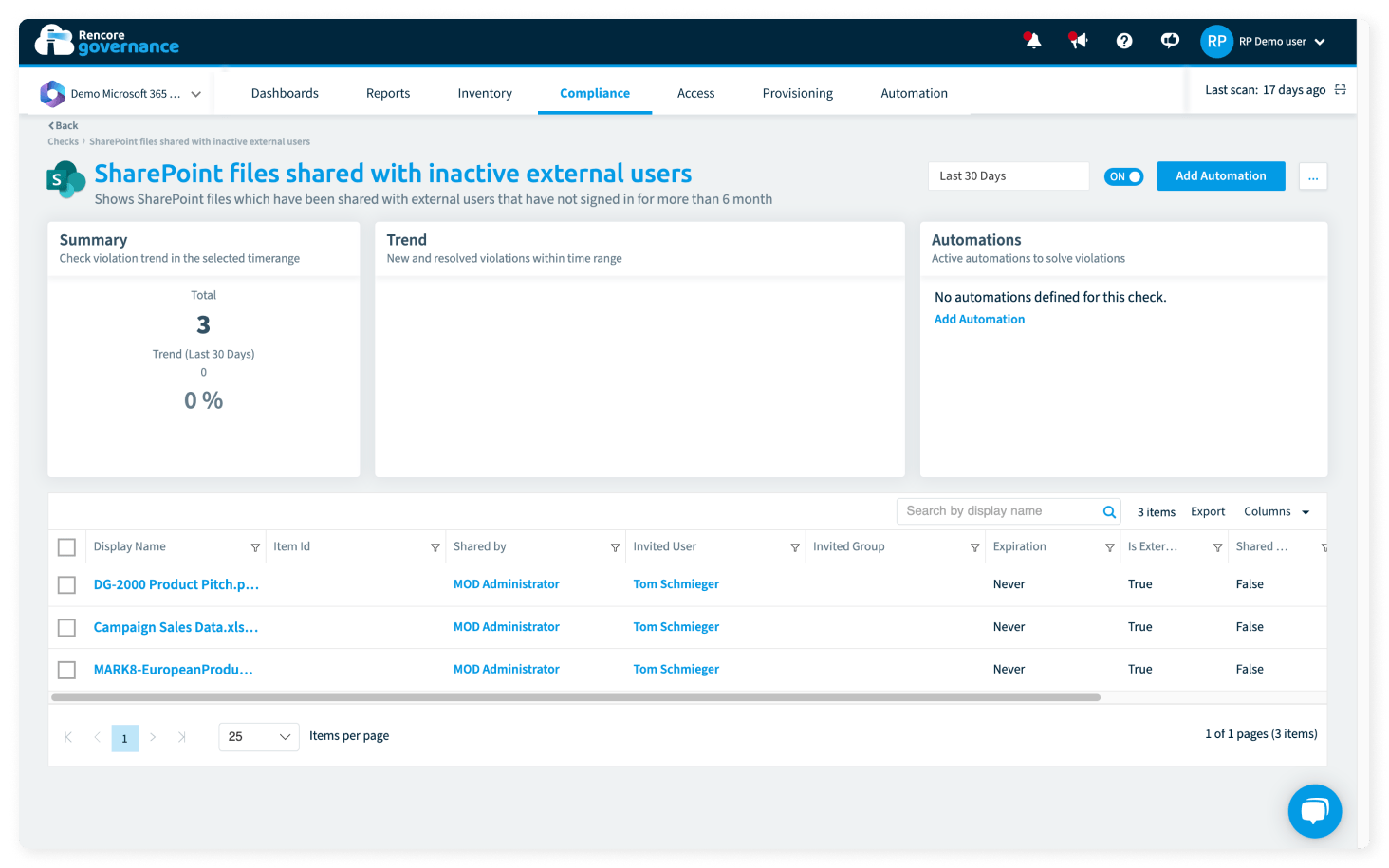Open the notifications bell icon

(1032, 41)
